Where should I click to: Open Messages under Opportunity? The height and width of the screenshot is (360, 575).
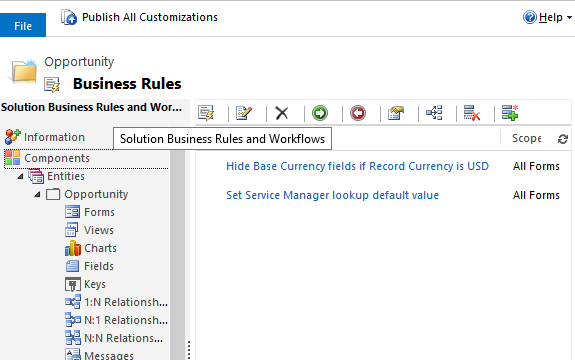click(109, 355)
